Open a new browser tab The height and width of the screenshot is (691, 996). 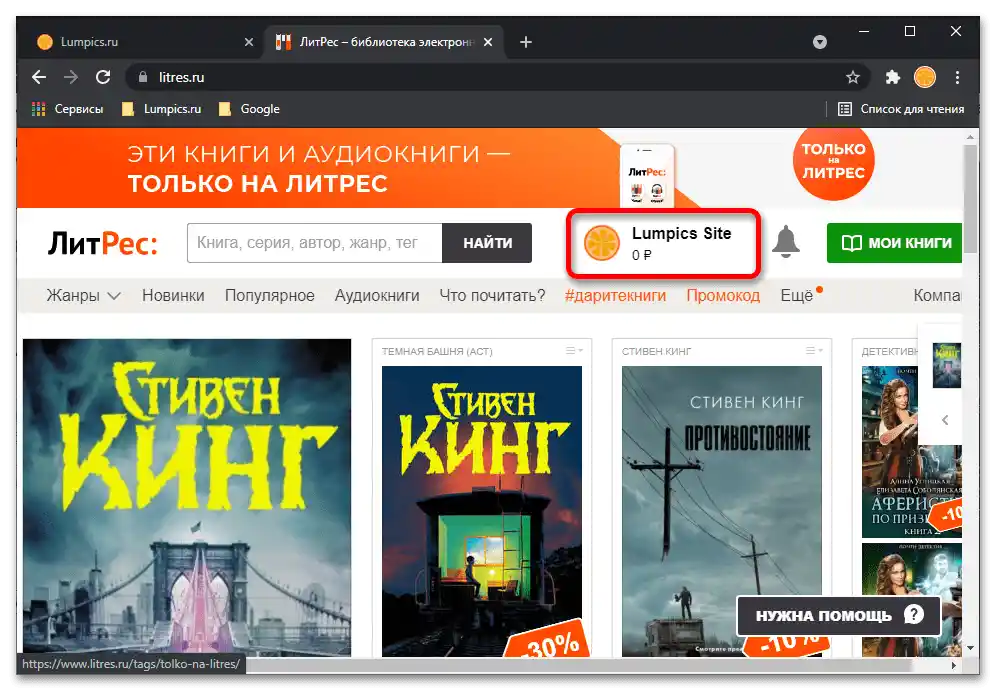click(x=525, y=42)
